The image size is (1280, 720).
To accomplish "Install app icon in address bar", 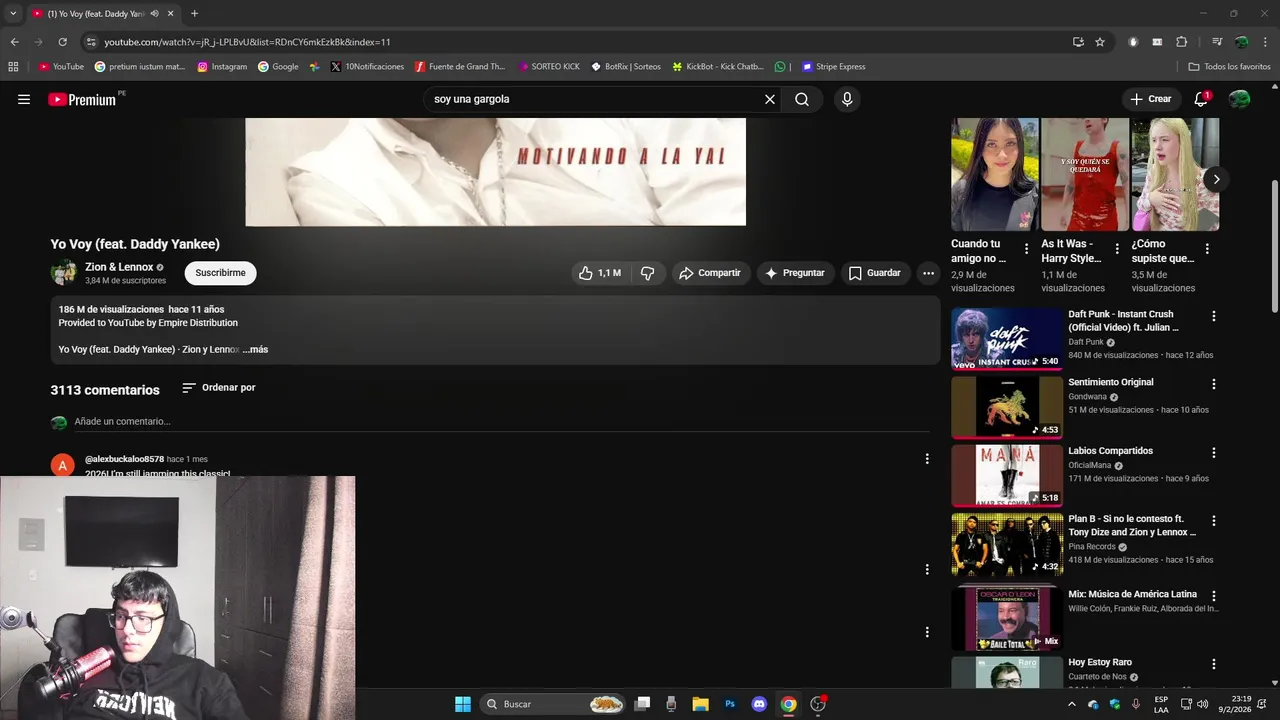I will tap(1078, 42).
